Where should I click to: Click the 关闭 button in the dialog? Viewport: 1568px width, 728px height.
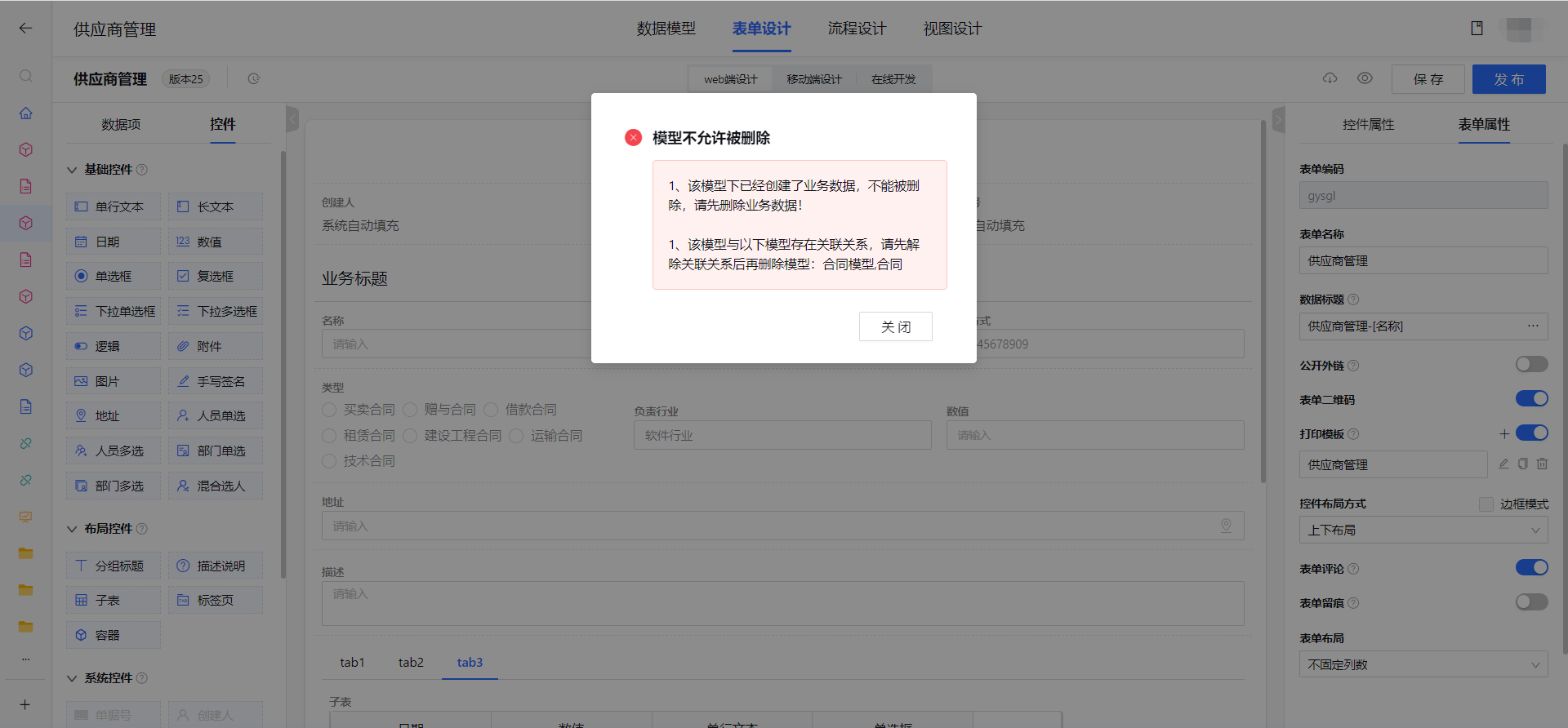point(895,326)
